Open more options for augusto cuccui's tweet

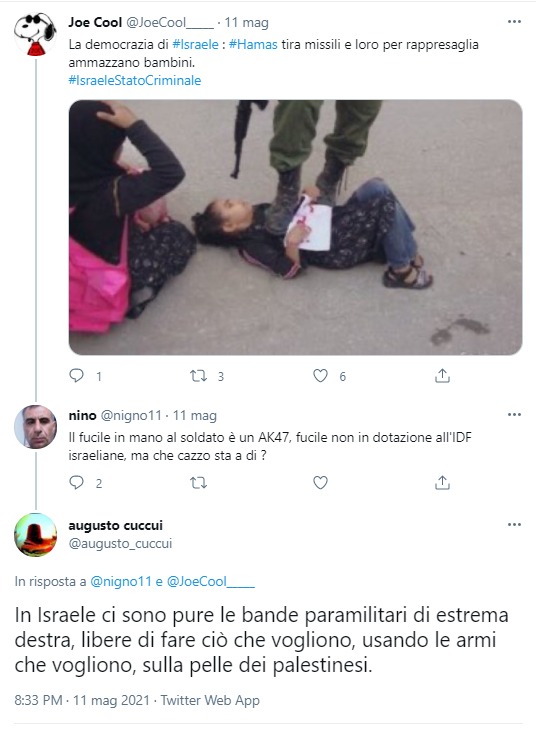tap(514, 524)
